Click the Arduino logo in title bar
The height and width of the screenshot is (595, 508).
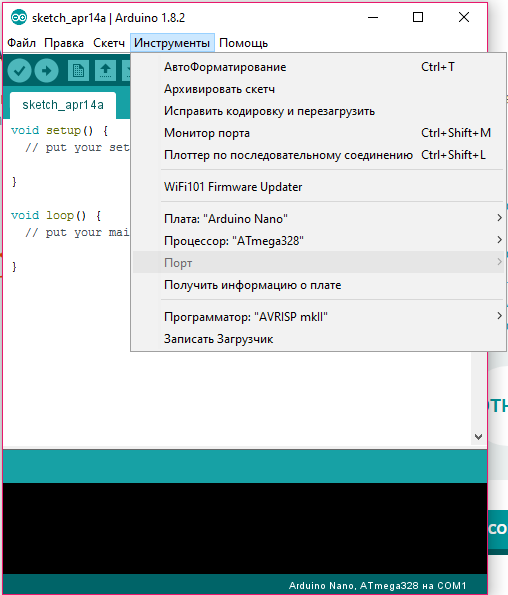pyautogui.click(x=19, y=17)
